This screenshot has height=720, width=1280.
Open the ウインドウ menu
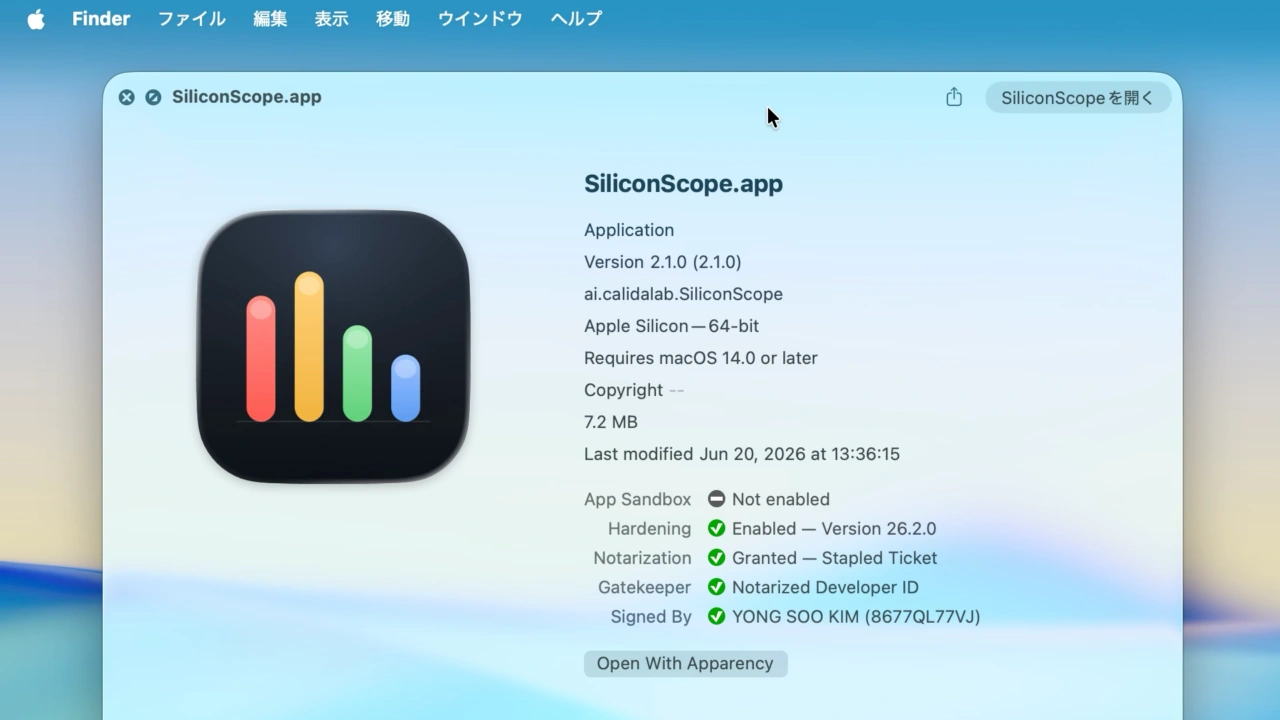(x=480, y=19)
